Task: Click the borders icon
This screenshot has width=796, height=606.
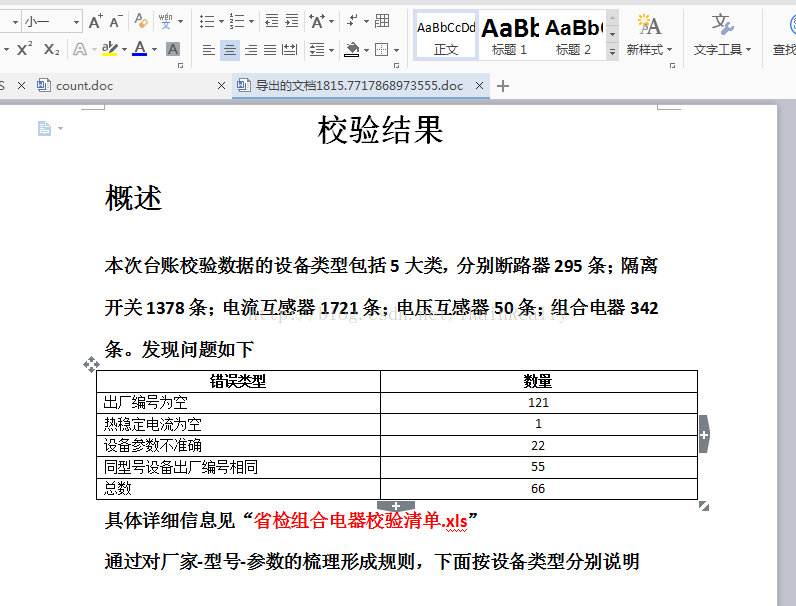Action: pos(382,50)
